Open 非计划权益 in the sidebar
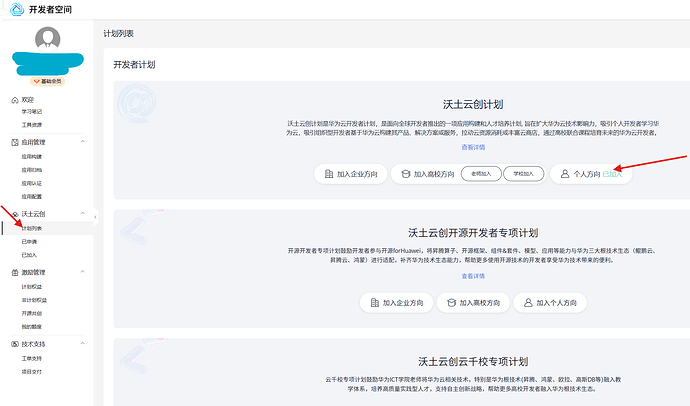The image size is (690, 406). click(x=34, y=300)
